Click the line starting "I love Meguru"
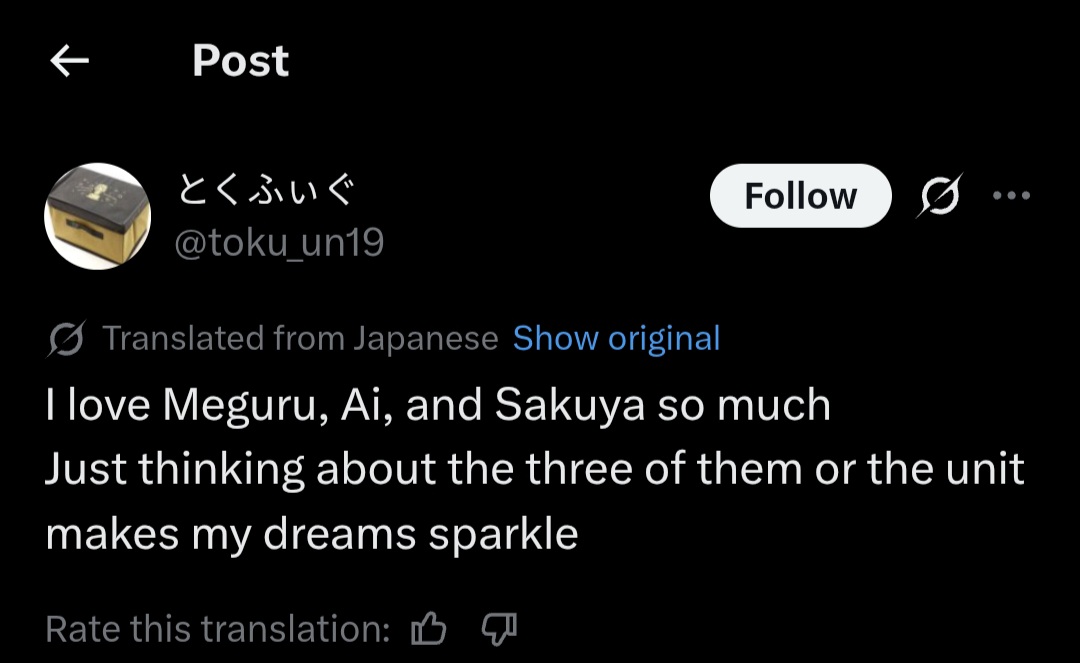 (x=437, y=405)
